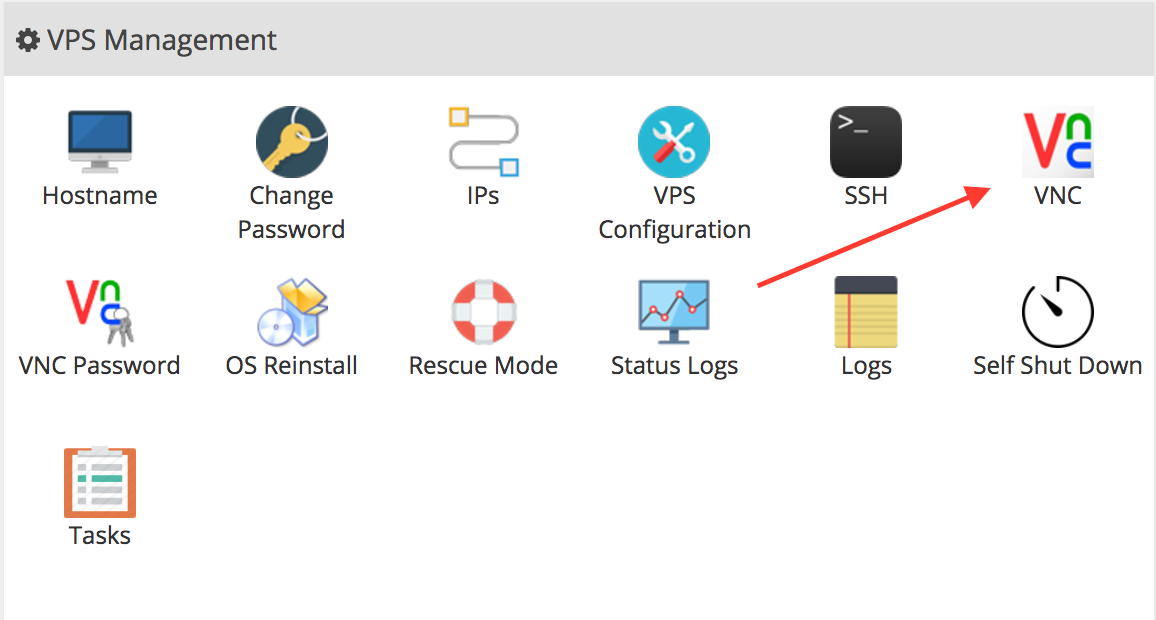This screenshot has width=1156, height=620.
Task: Open the Status Logs chart icon
Action: tap(674, 312)
